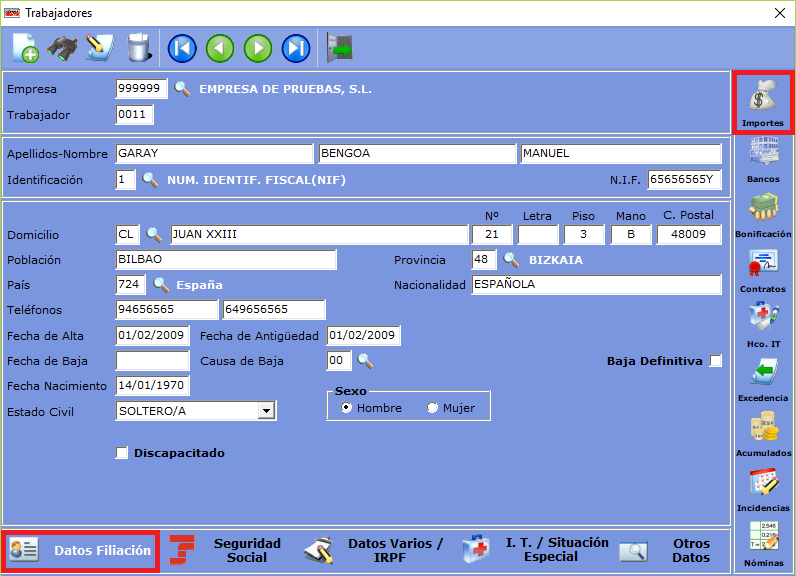Go to the first record
The image size is (796, 576).
point(182,48)
